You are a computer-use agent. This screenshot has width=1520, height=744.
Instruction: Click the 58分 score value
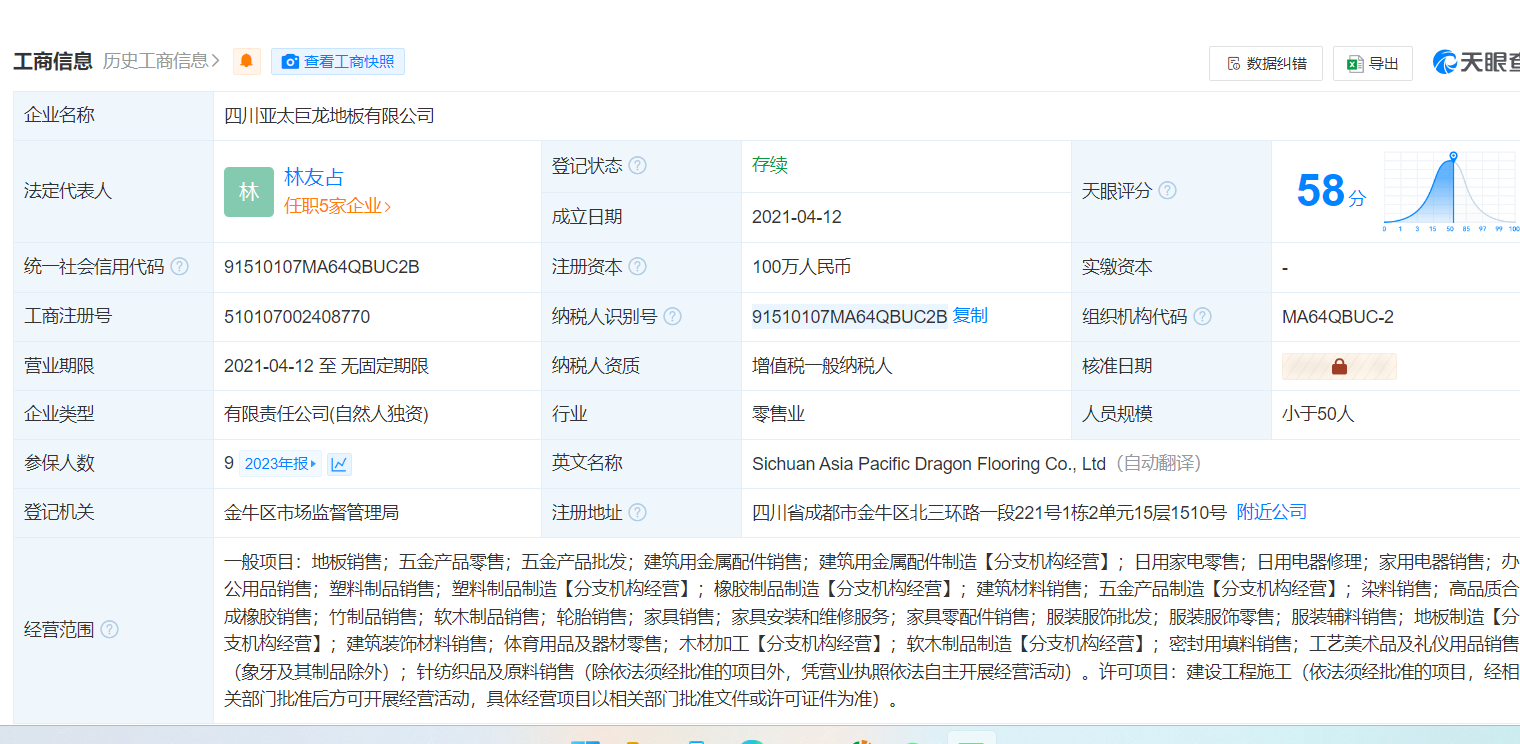coord(1331,191)
